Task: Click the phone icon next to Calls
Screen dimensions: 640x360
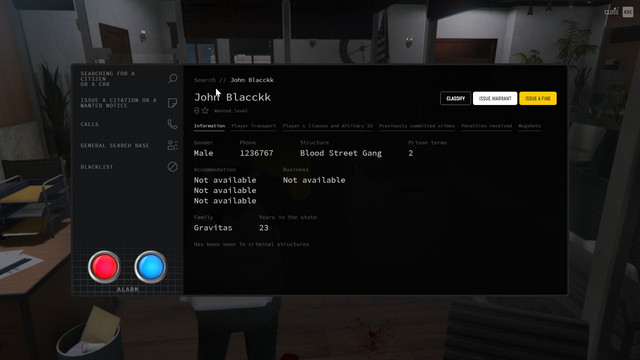Action: click(173, 124)
